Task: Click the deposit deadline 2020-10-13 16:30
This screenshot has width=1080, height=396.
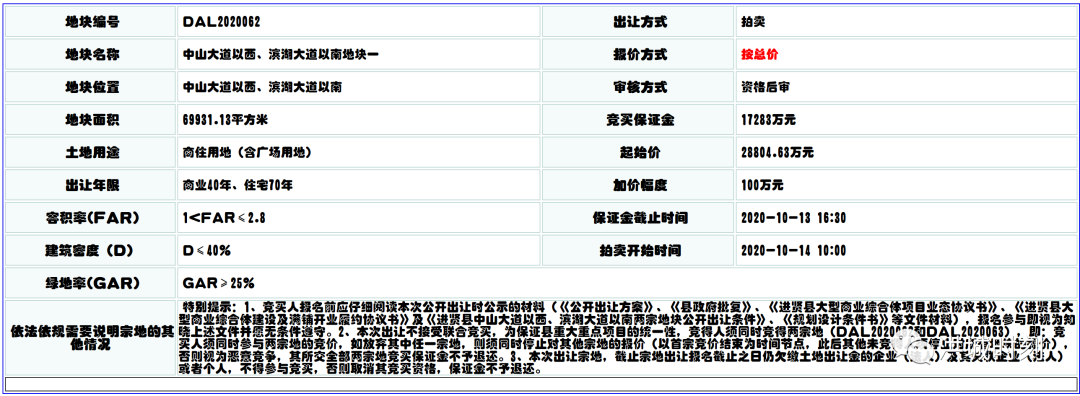Action: [x=793, y=218]
